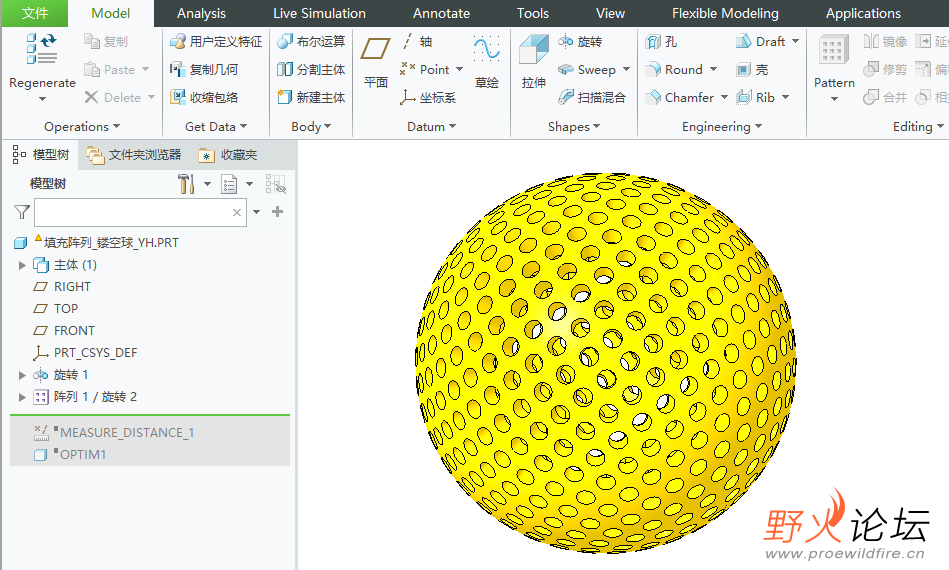Expand the Engineering group menu
The width and height of the screenshot is (949, 570).
click(721, 126)
